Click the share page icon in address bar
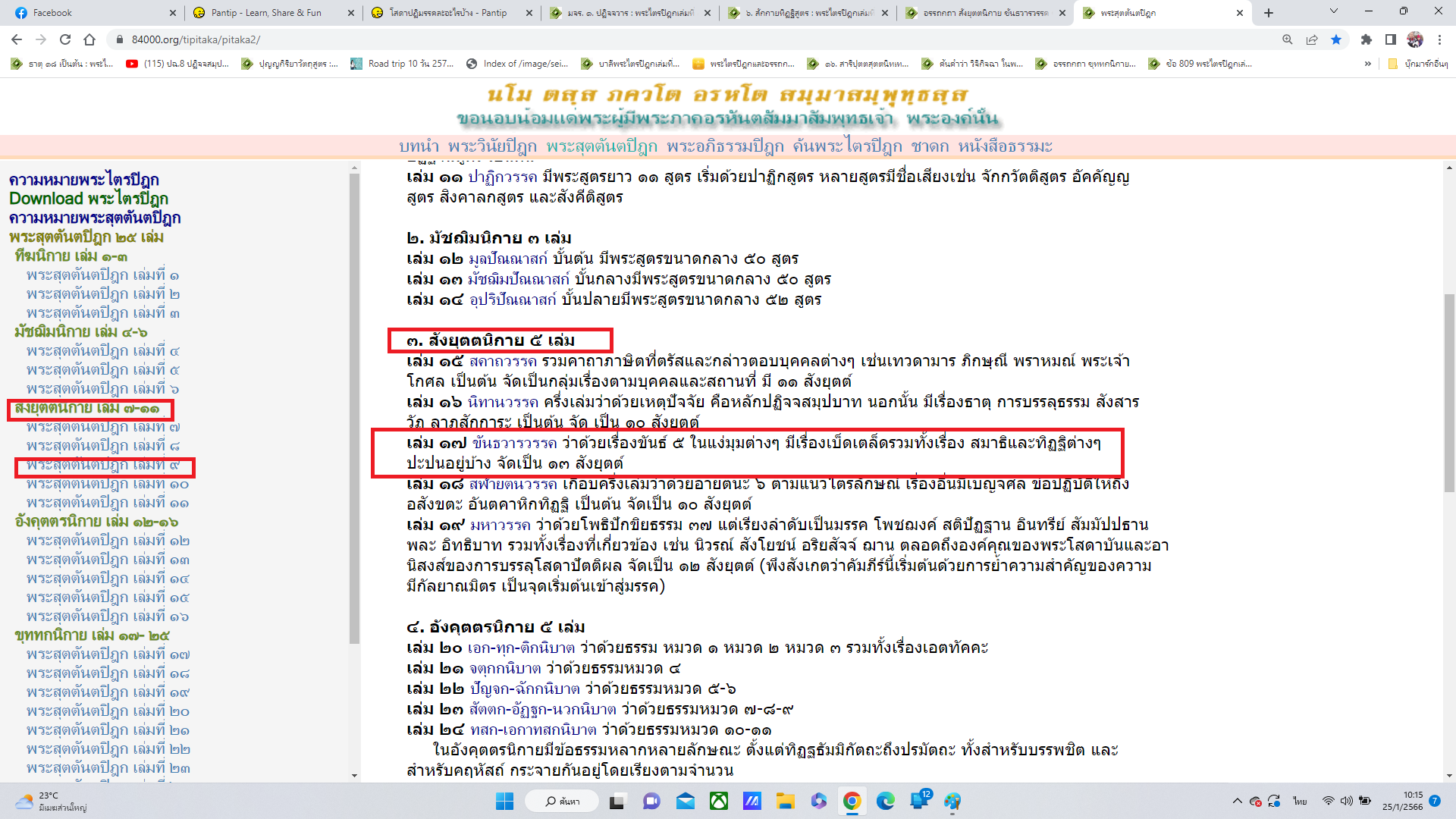Image resolution: width=1456 pixels, height=819 pixels. [x=1312, y=39]
